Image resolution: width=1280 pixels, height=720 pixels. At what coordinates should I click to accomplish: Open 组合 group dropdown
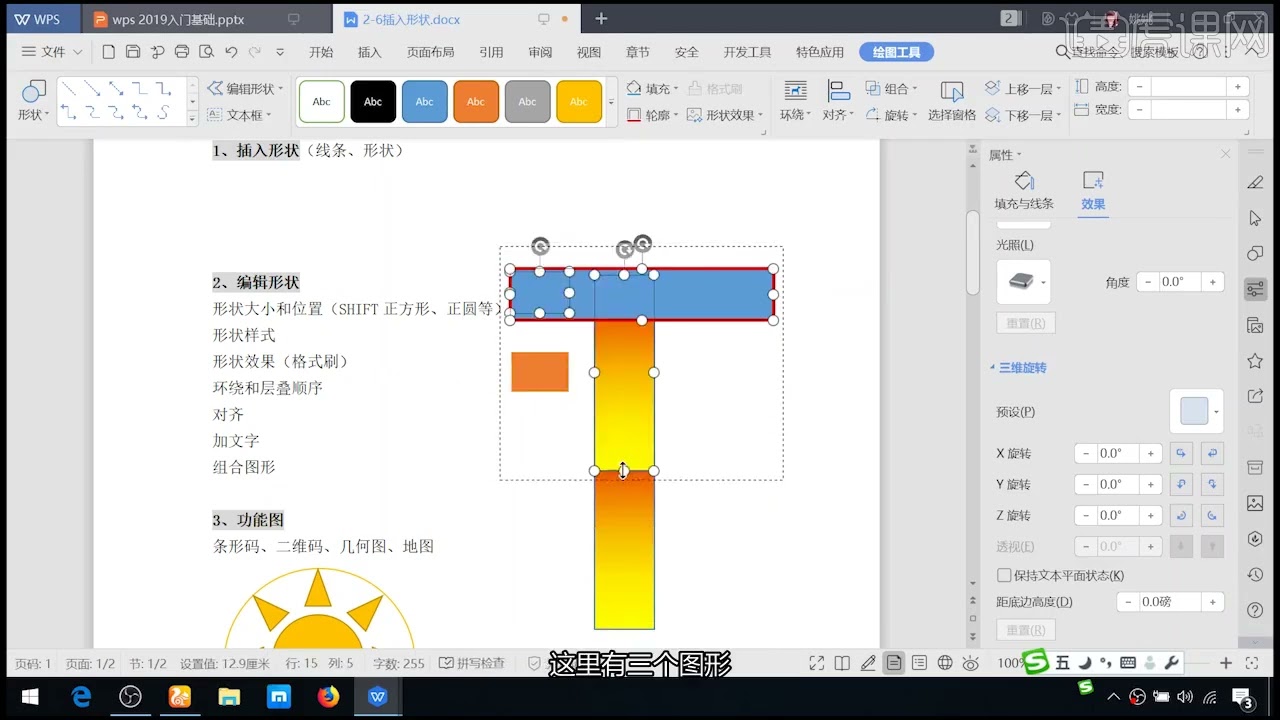tap(891, 88)
